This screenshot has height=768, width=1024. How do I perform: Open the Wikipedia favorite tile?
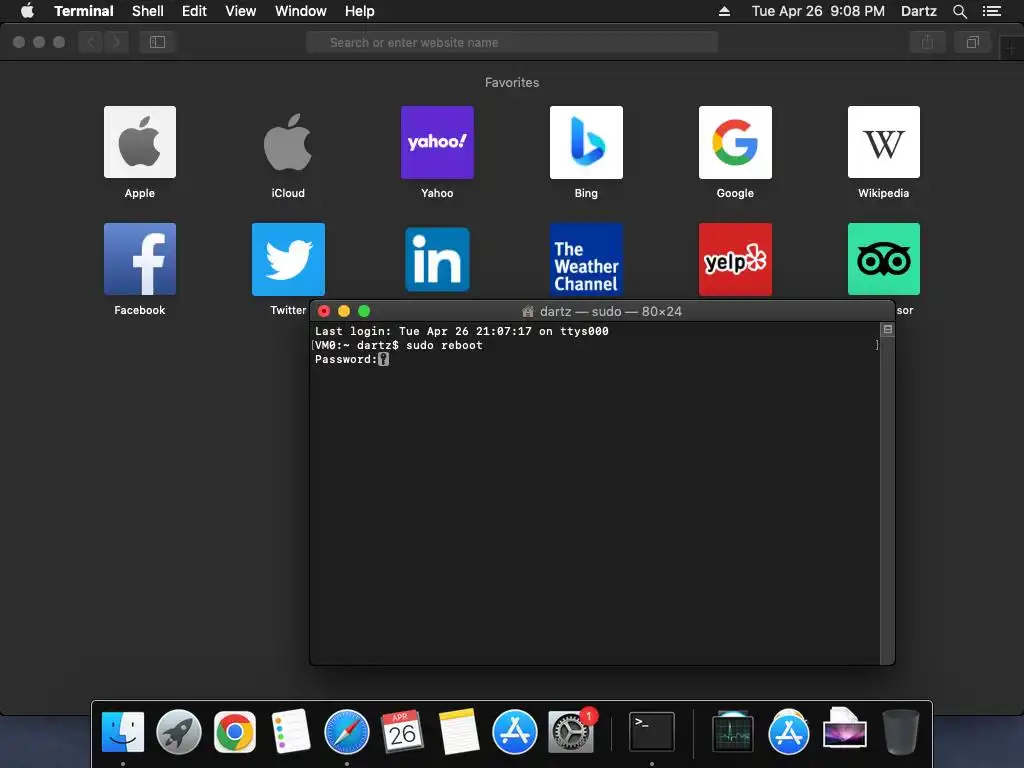[884, 142]
